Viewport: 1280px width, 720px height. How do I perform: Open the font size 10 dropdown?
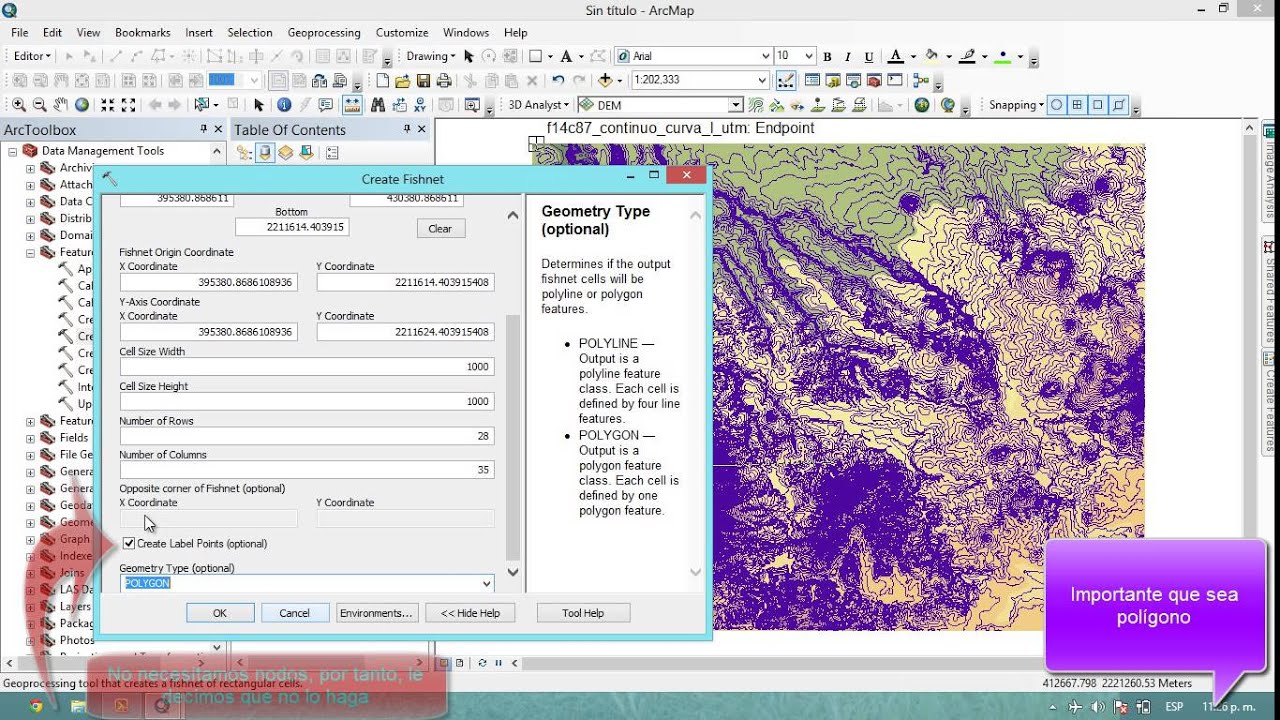point(809,57)
